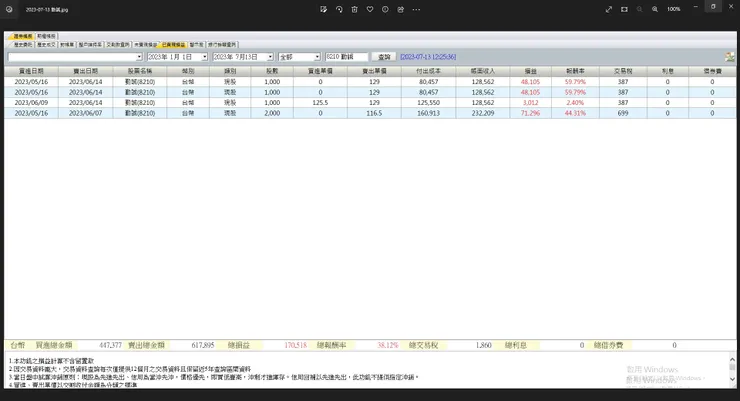The height and width of the screenshot is (401, 740).
Task: Mark the image as favorite with heart icon
Action: coord(370,9)
